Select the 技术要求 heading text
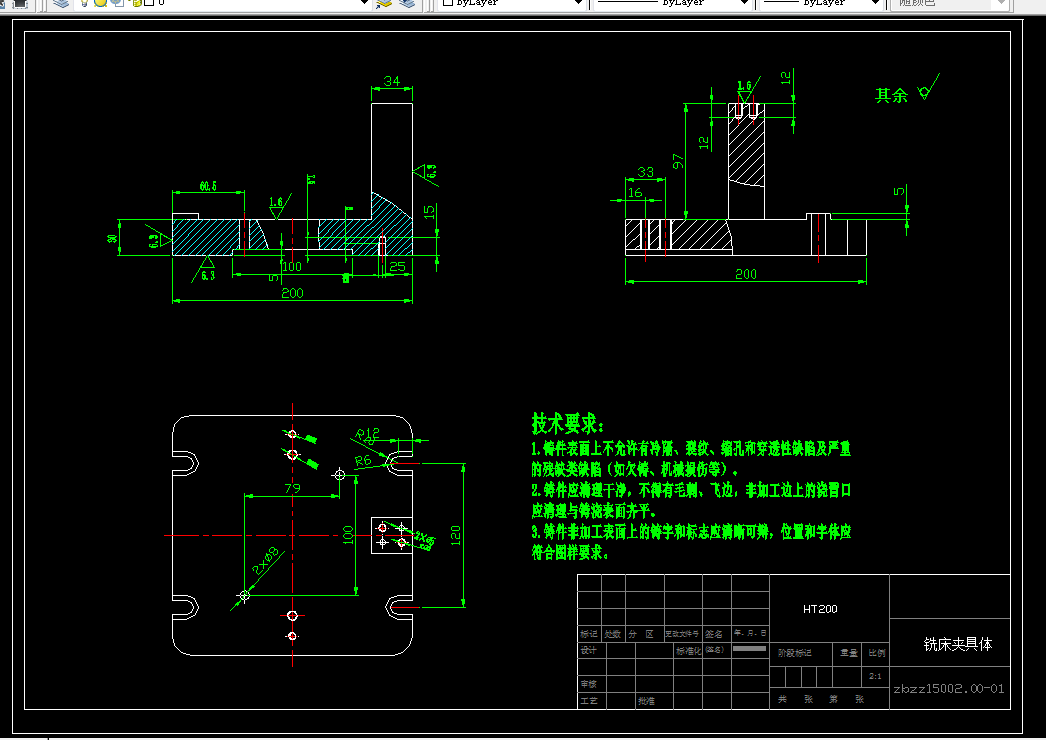 coord(568,423)
